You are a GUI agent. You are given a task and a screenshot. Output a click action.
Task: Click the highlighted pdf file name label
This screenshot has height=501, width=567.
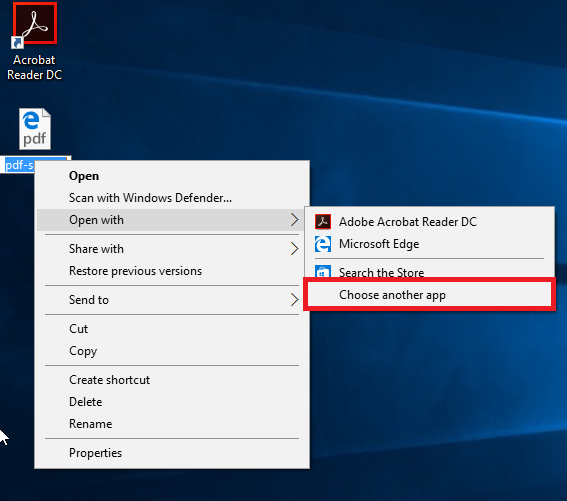pos(19,165)
